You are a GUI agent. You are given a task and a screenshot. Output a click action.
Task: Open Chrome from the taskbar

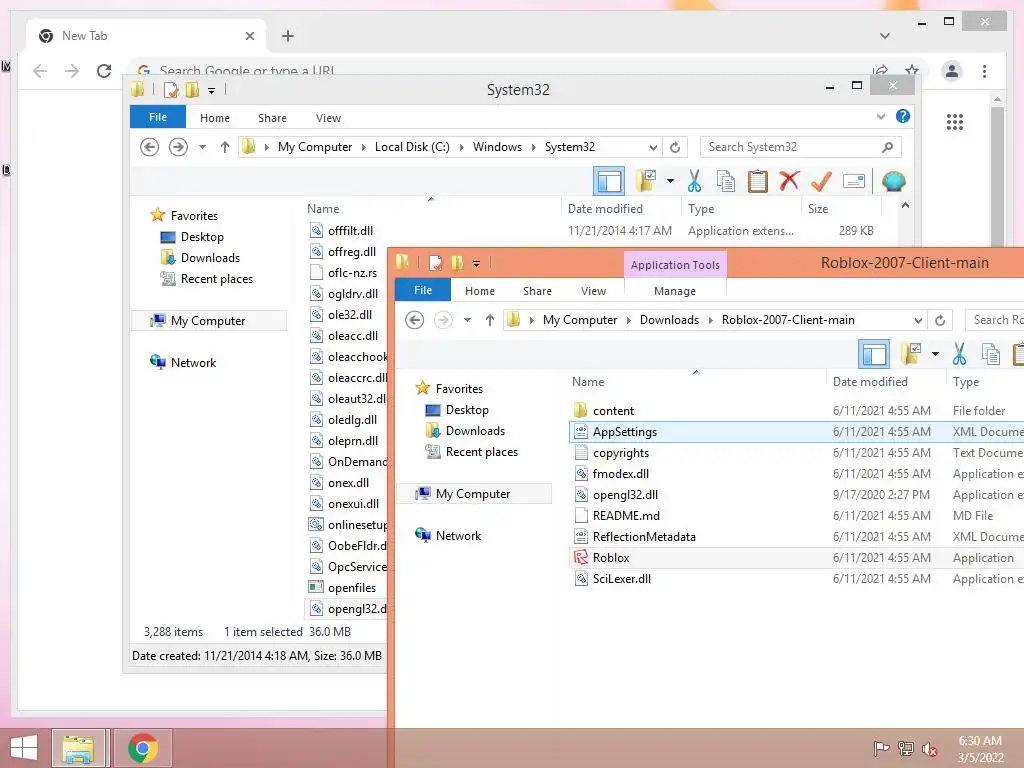[x=143, y=748]
